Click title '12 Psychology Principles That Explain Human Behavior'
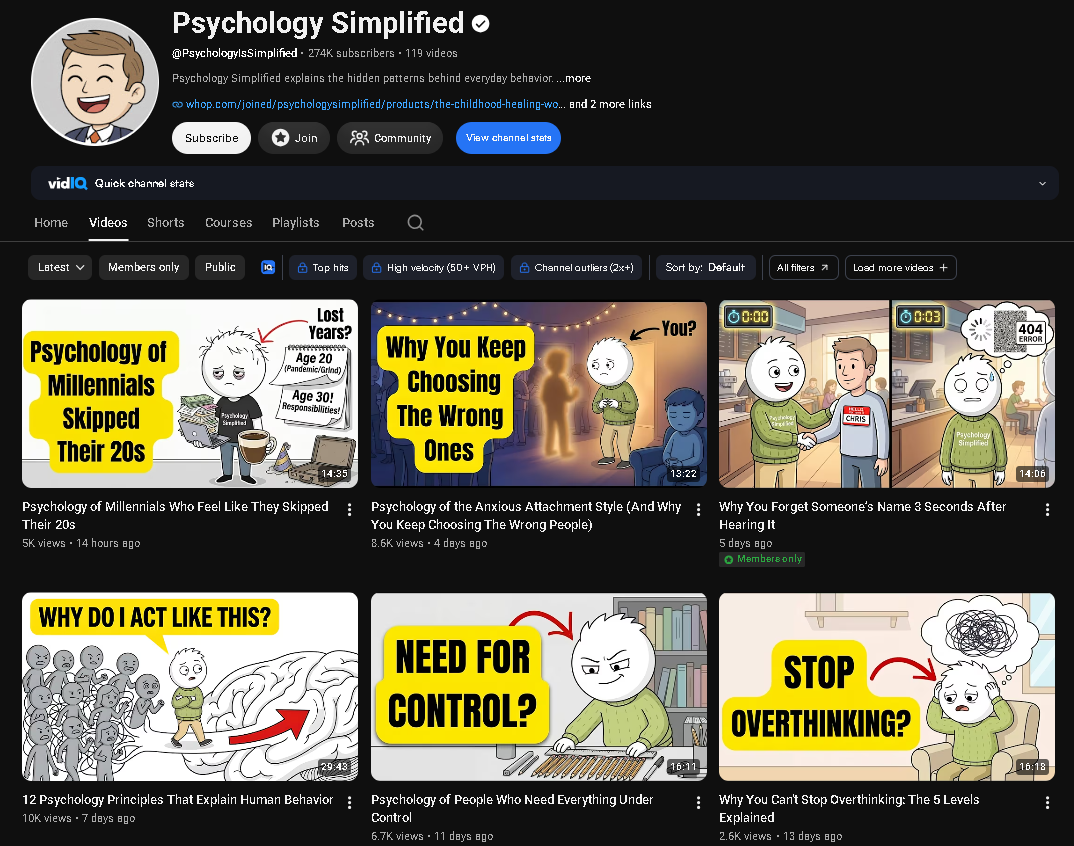 click(x=177, y=799)
